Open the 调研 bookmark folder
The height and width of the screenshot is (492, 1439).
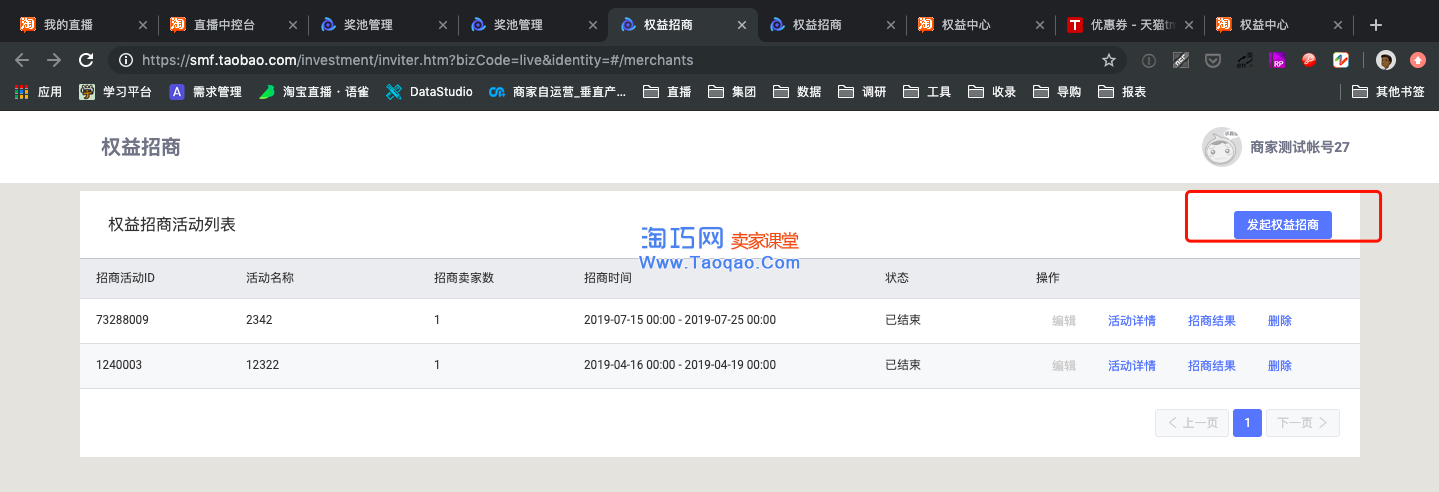coord(862,92)
